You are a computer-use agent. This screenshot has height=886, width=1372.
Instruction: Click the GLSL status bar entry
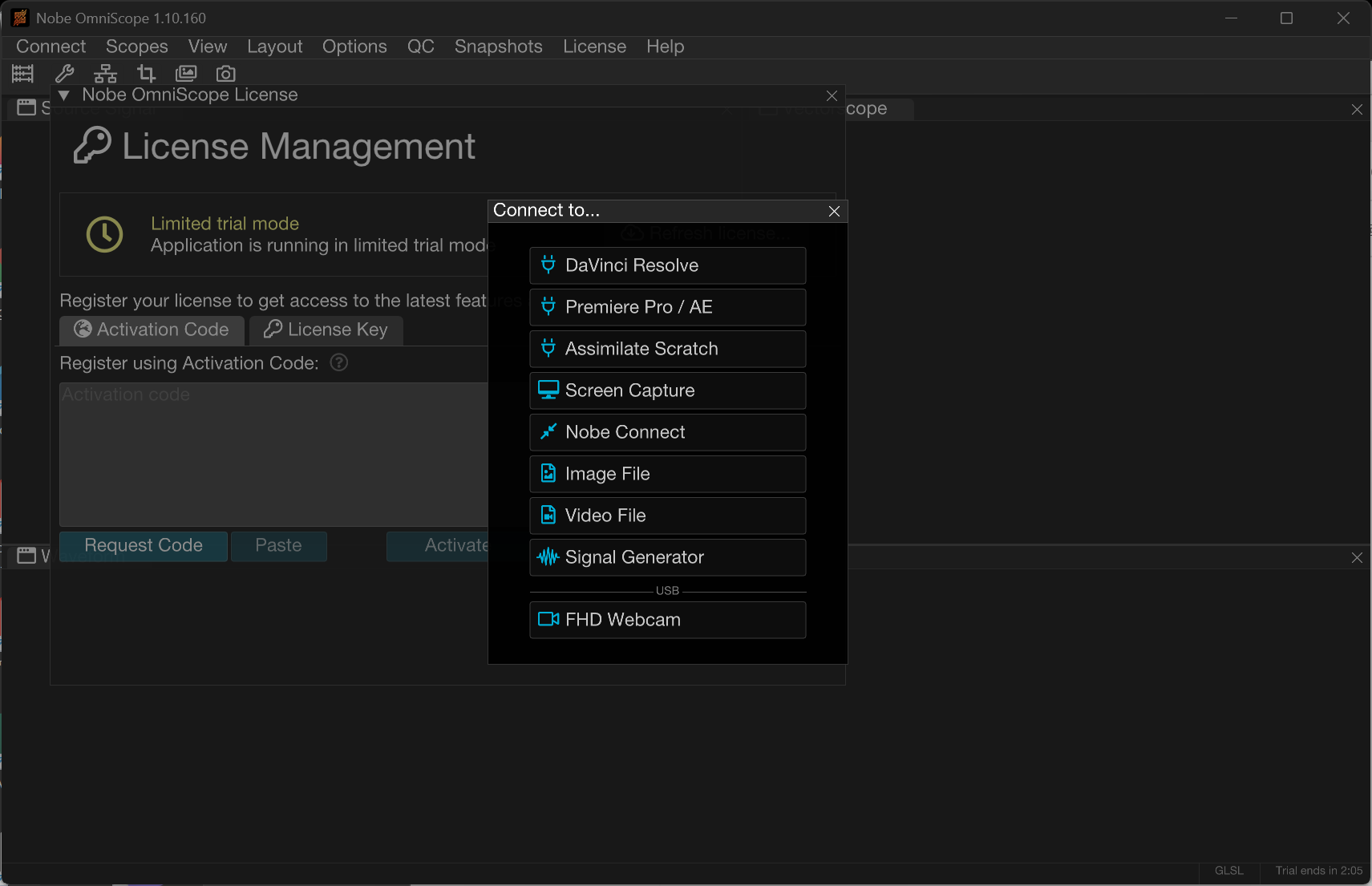[1228, 871]
